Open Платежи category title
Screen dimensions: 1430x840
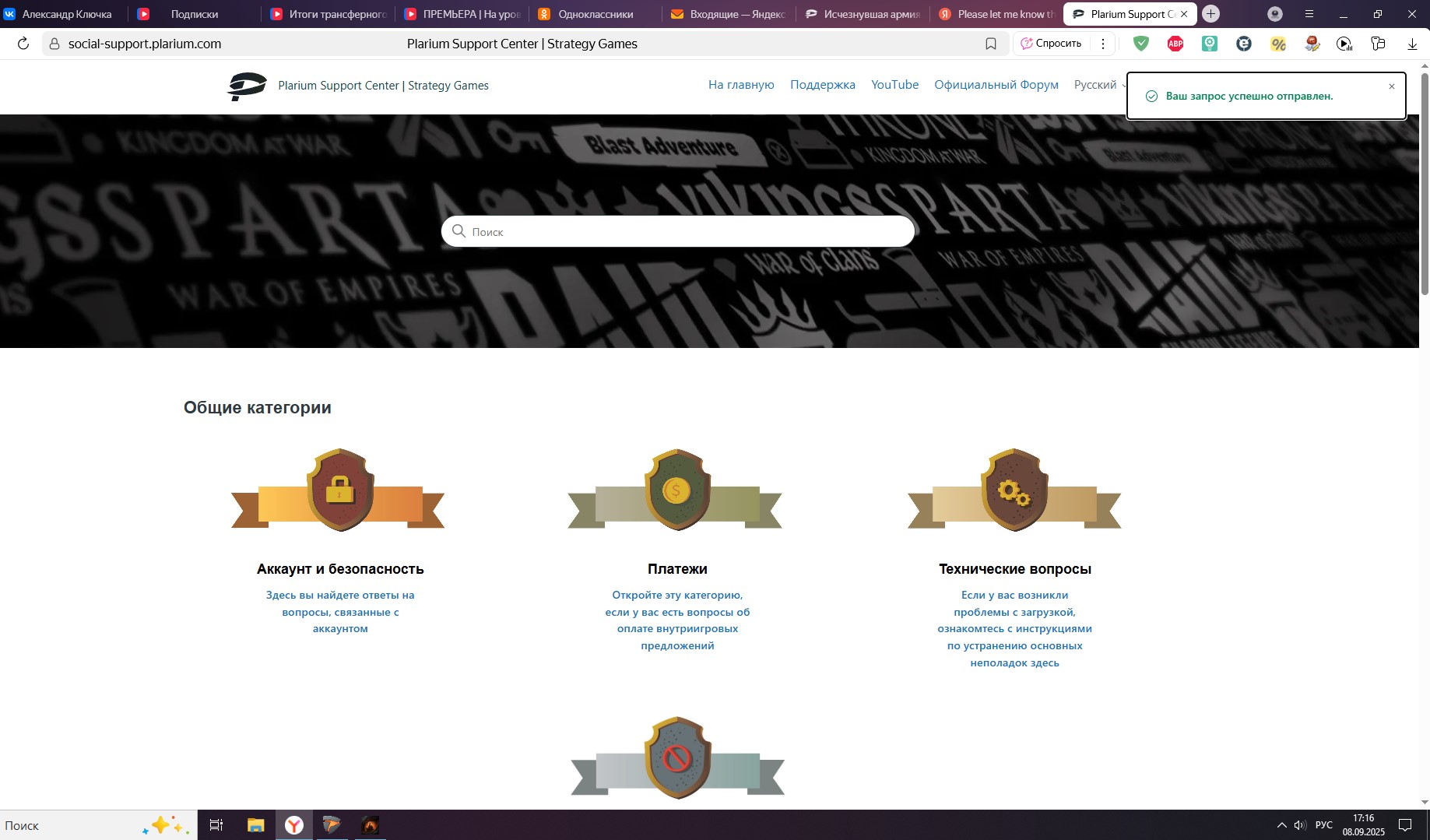677,569
